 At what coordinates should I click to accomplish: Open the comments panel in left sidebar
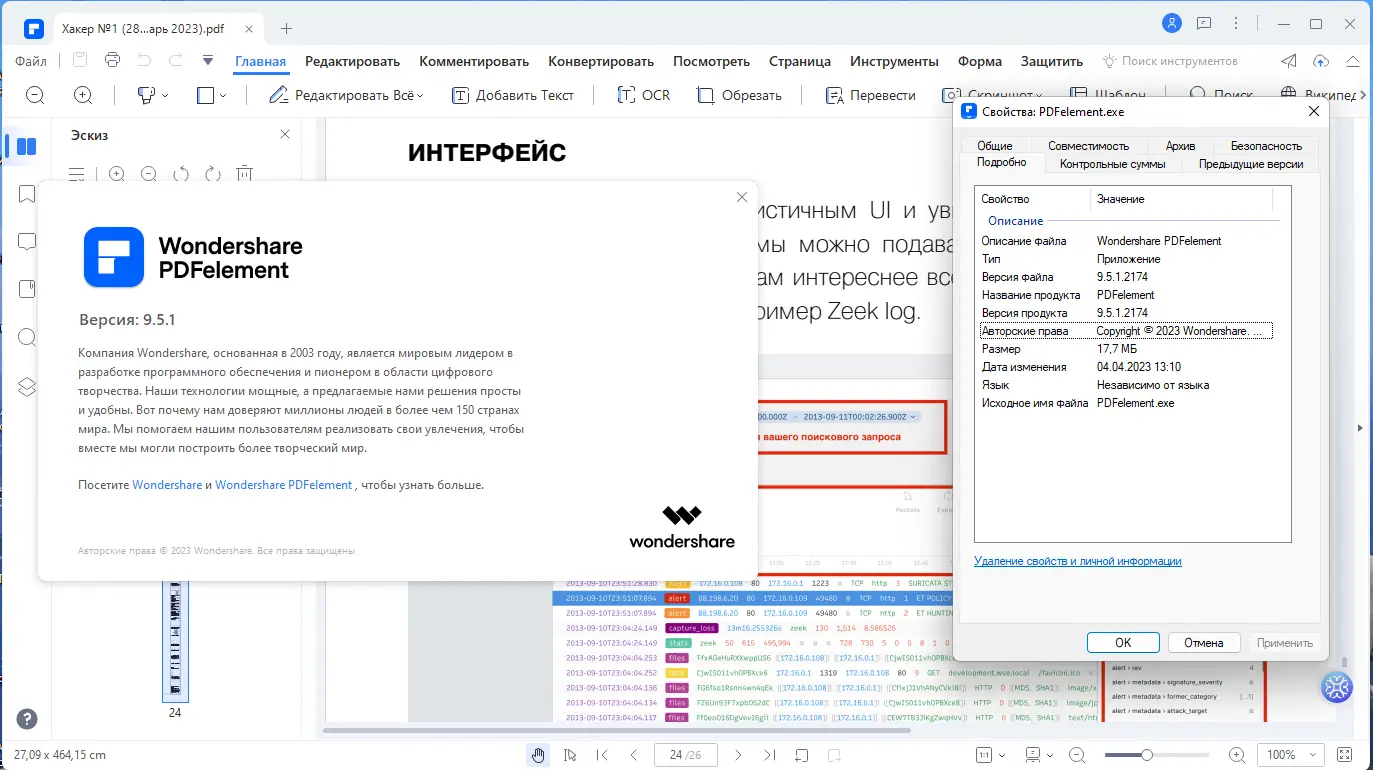point(27,242)
